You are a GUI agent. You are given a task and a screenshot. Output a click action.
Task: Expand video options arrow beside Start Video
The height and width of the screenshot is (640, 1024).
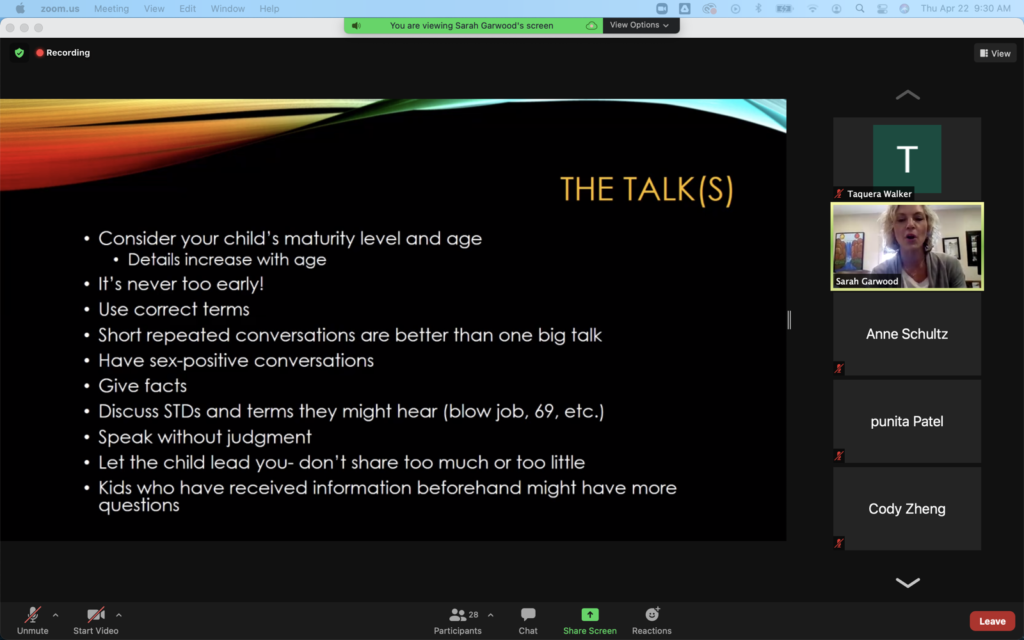(x=119, y=615)
